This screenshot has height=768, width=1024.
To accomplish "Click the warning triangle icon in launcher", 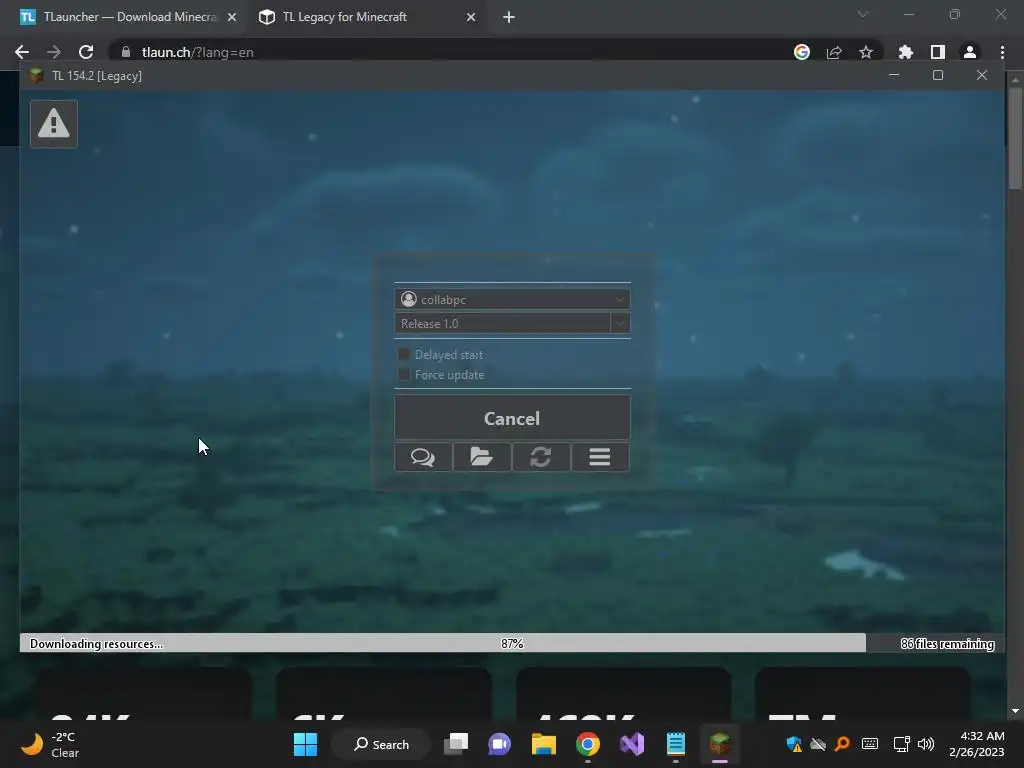I will (x=54, y=123).
